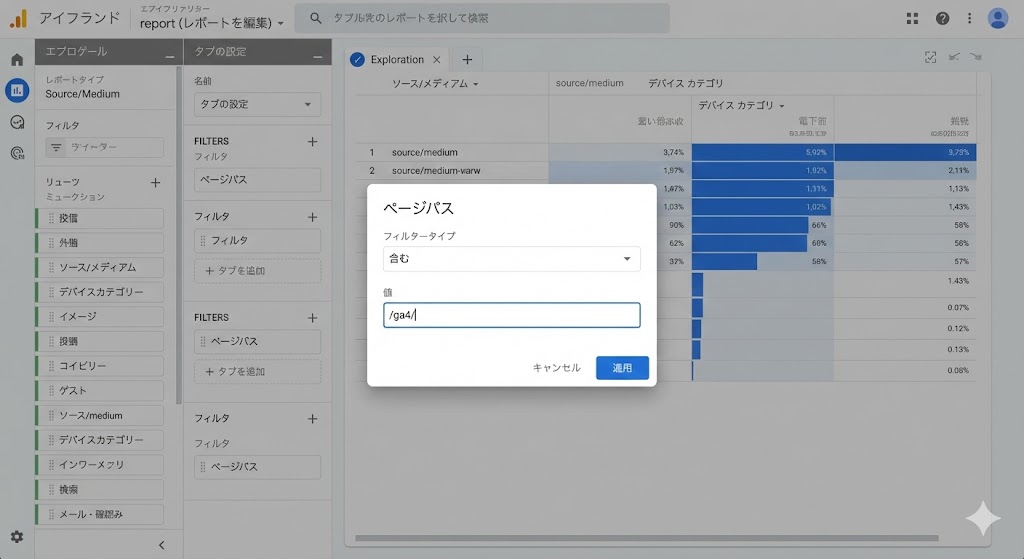Image resolution: width=1024 pixels, height=559 pixels.
Task: Select the メール dimension chip at bottom
Action: [x=100, y=514]
